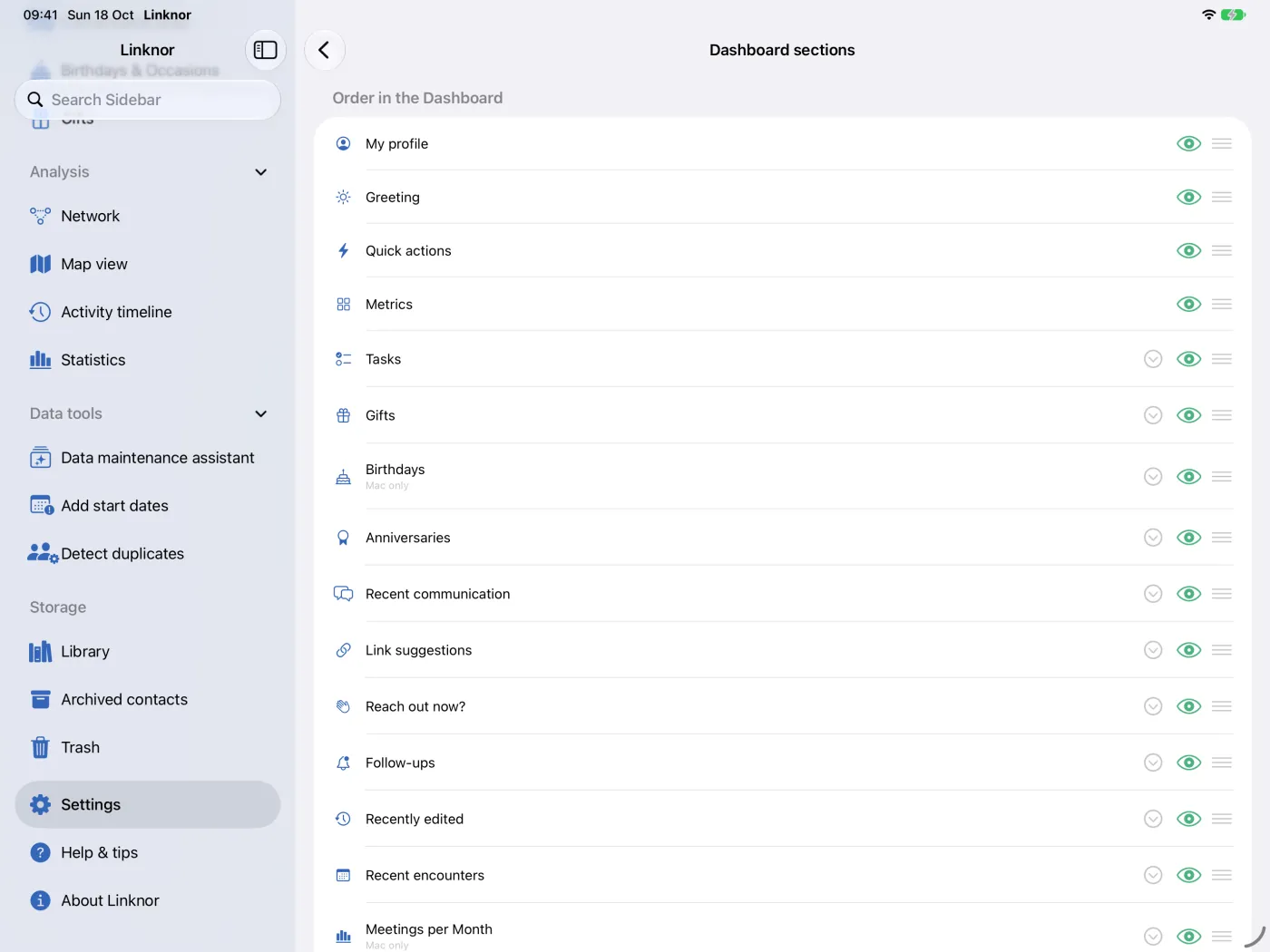The width and height of the screenshot is (1270, 952).
Task: Click the Statistics bar chart icon
Action: click(40, 360)
